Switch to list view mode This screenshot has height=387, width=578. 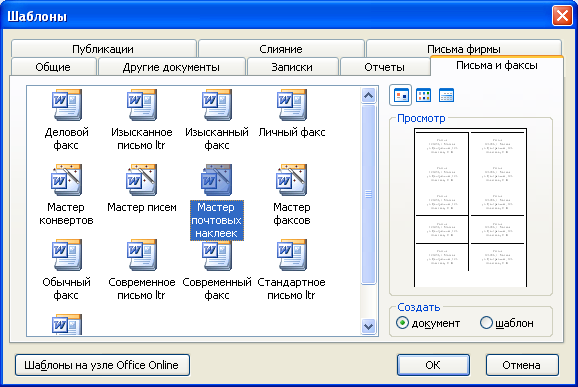tap(423, 96)
